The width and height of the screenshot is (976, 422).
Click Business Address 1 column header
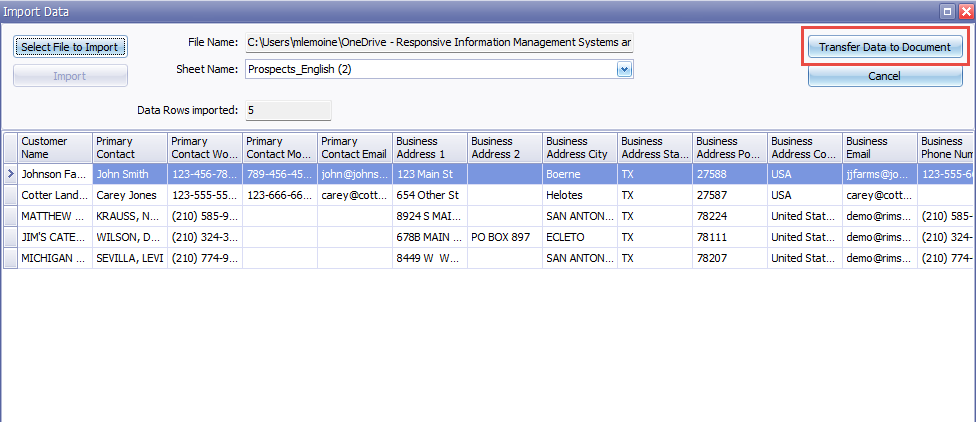pos(429,148)
